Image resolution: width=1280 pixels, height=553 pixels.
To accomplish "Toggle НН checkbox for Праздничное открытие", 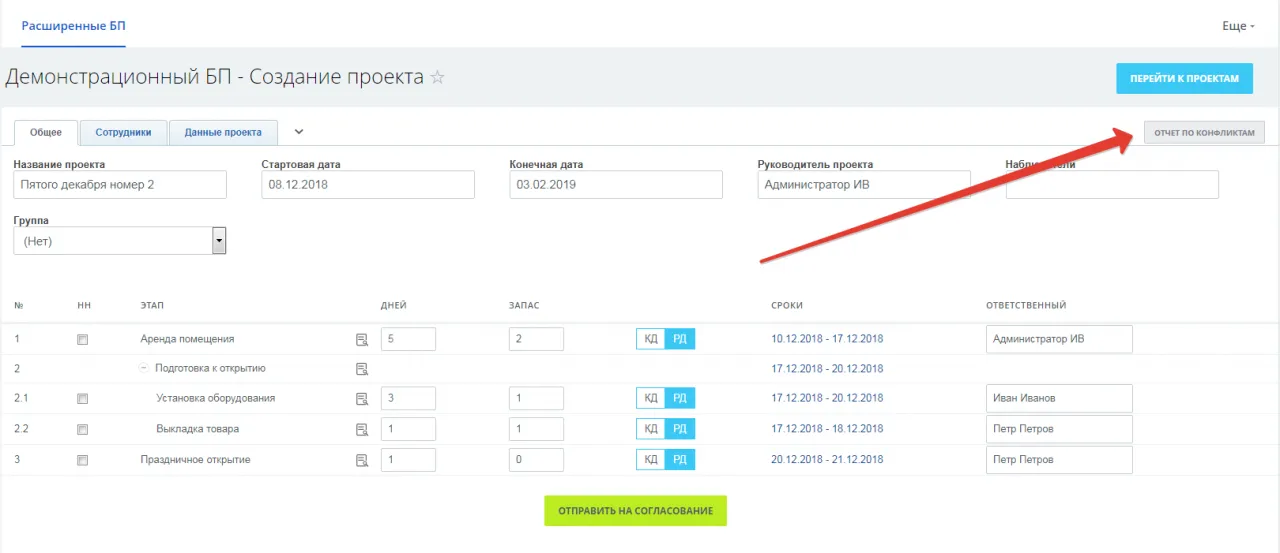I will [83, 461].
